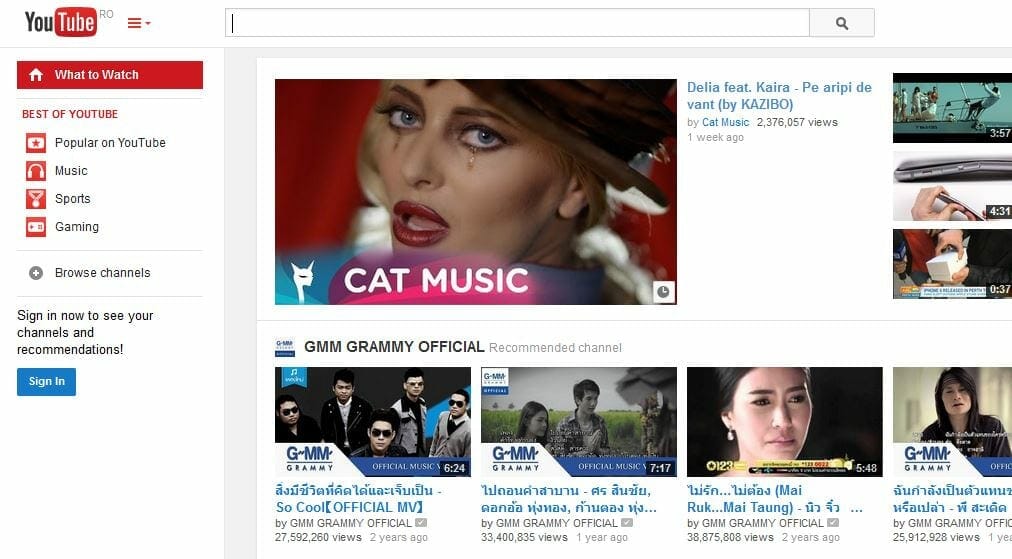
Task: Open Popular on YouTube star icon
Action: point(36,143)
